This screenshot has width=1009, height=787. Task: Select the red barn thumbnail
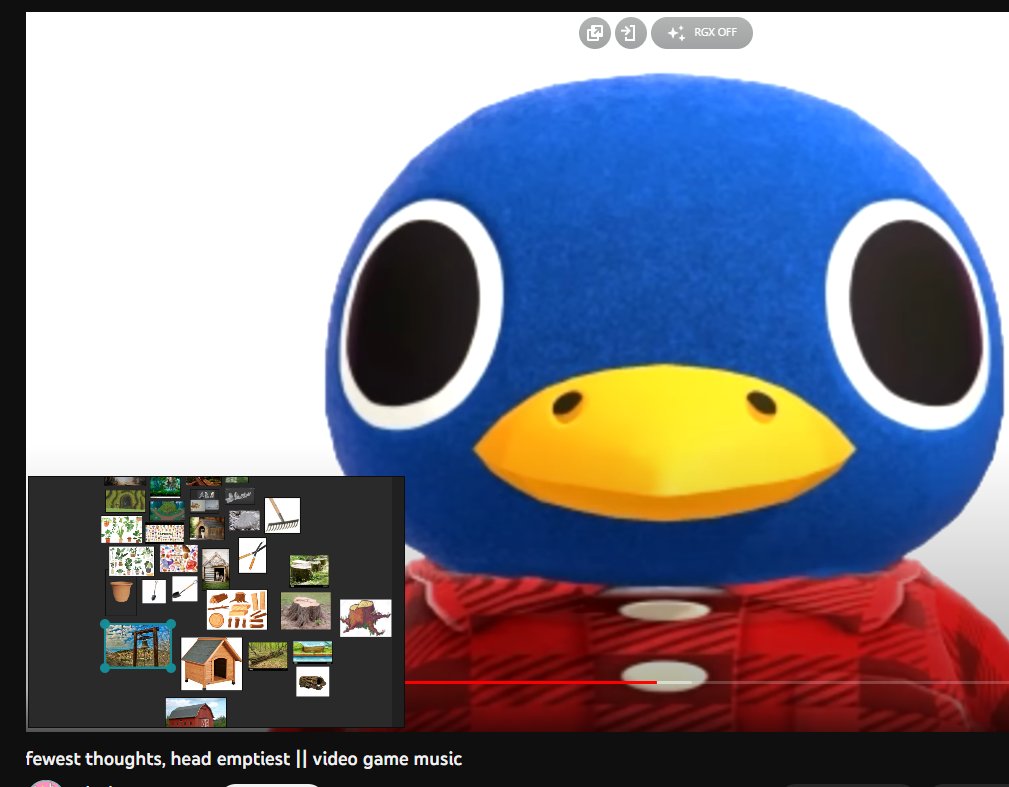click(196, 712)
